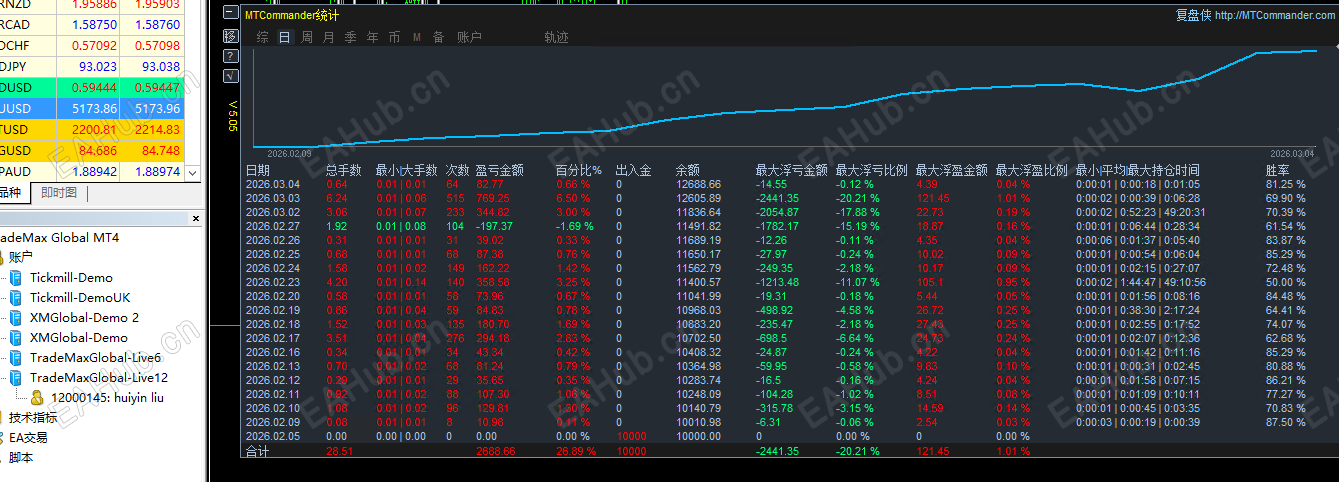Select the M tab in MTCommander
Image resolution: width=1339 pixels, height=482 pixels.
417,37
